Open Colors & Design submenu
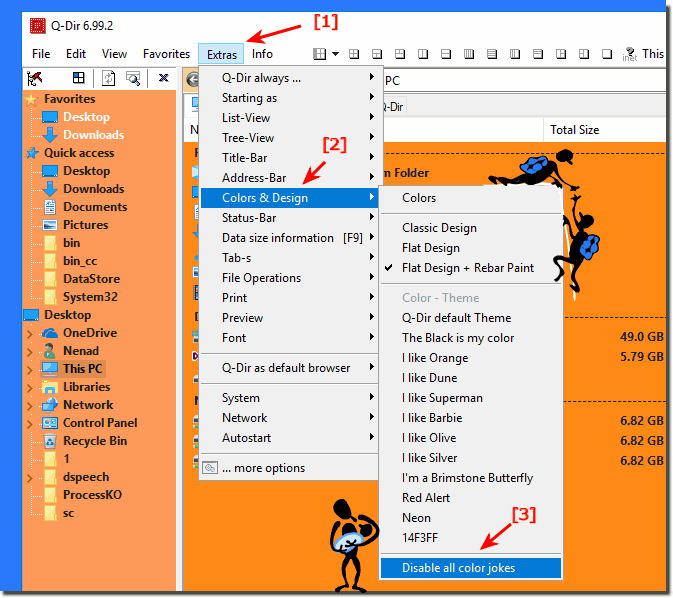The width and height of the screenshot is (673, 598). (289, 198)
